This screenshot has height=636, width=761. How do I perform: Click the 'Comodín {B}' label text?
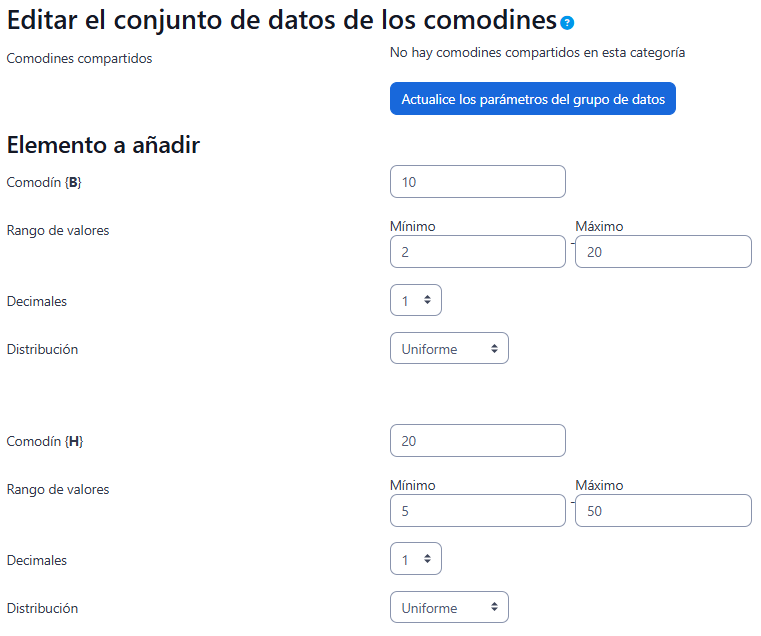coord(45,182)
